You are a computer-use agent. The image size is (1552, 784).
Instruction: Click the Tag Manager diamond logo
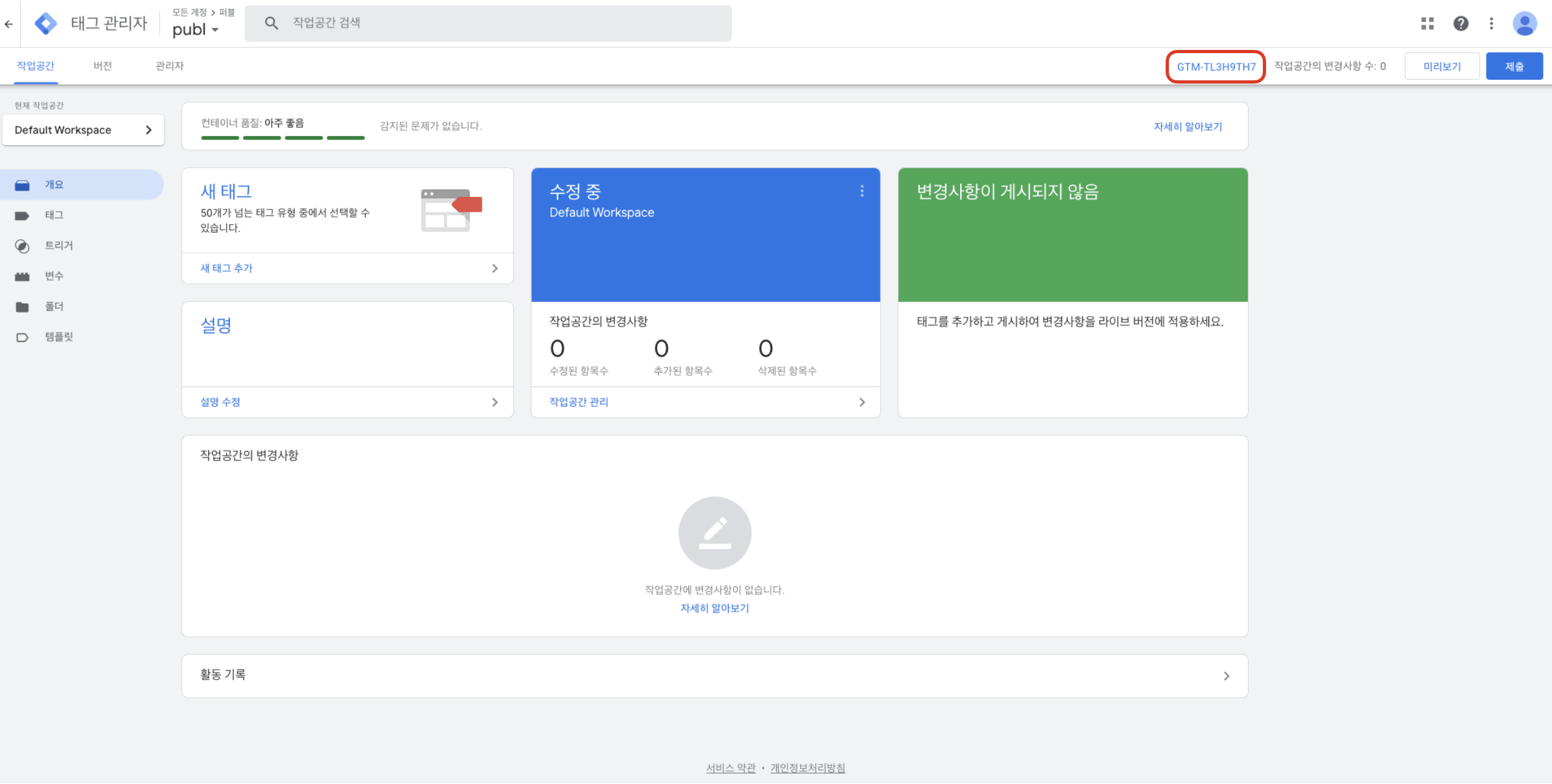pyautogui.click(x=45, y=24)
